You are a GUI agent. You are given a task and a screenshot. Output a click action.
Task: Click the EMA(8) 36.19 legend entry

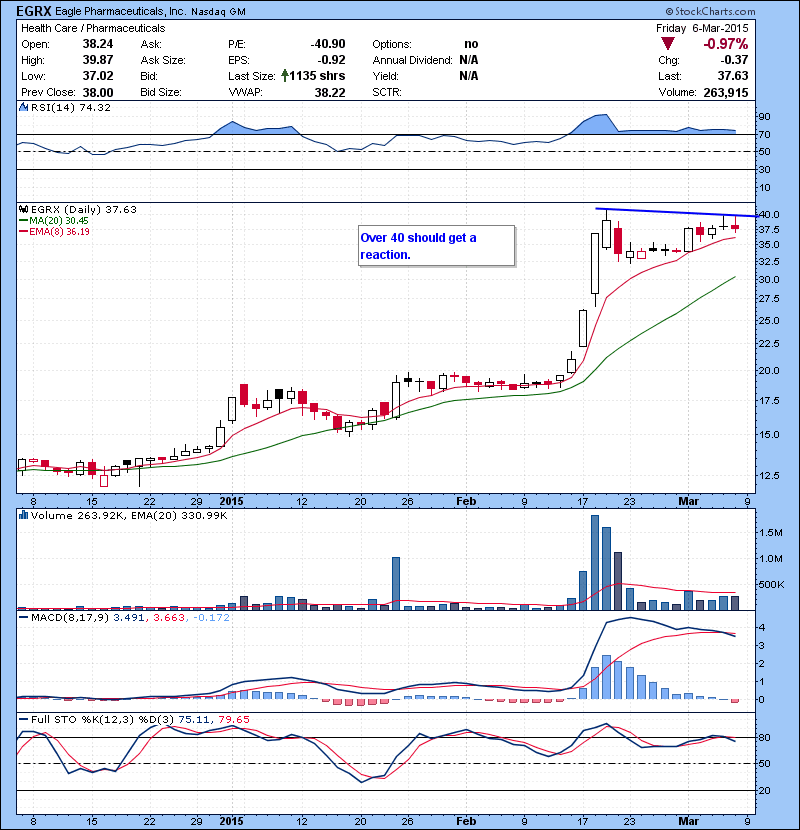[59, 232]
